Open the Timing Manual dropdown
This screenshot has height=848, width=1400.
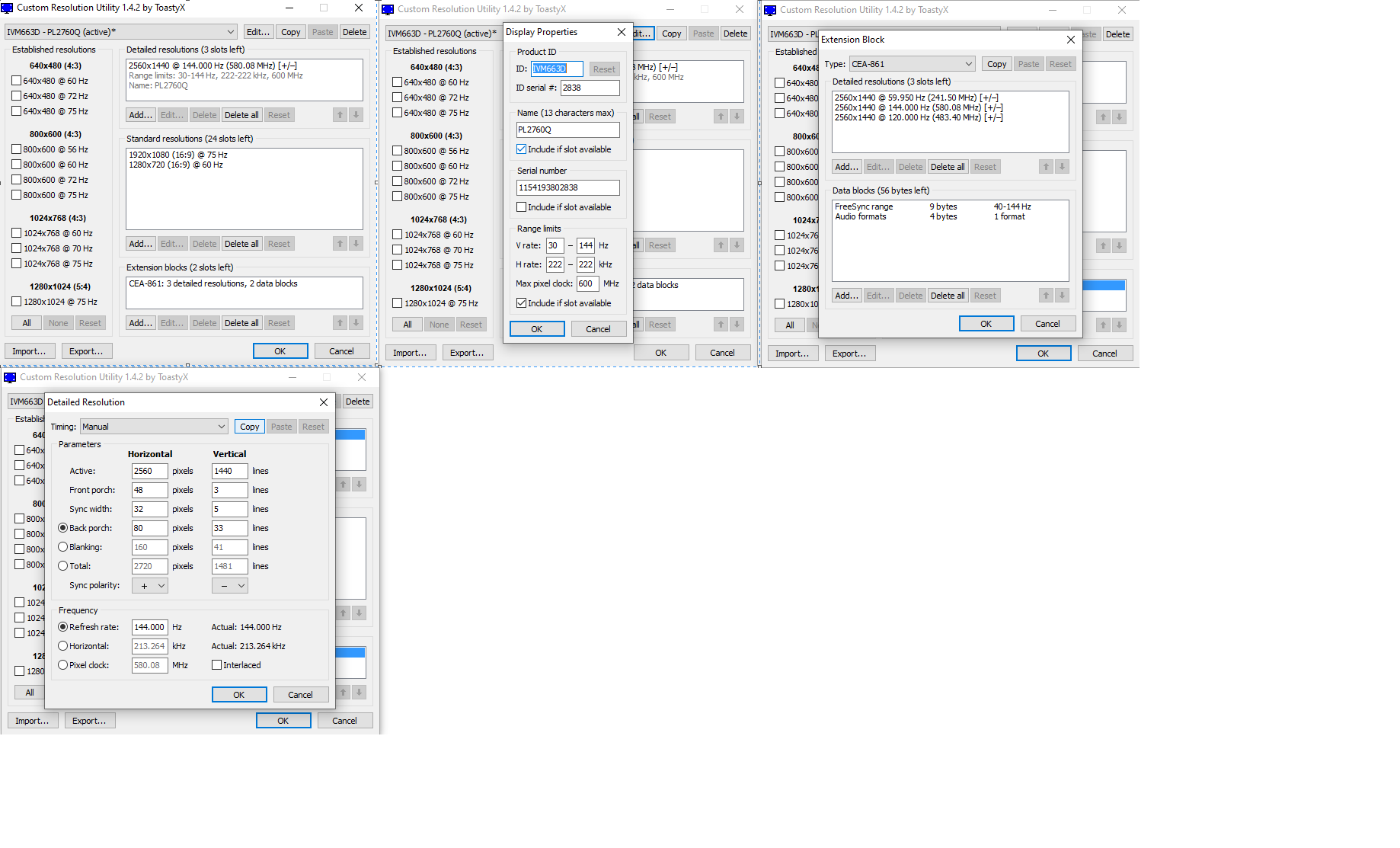[x=155, y=427]
